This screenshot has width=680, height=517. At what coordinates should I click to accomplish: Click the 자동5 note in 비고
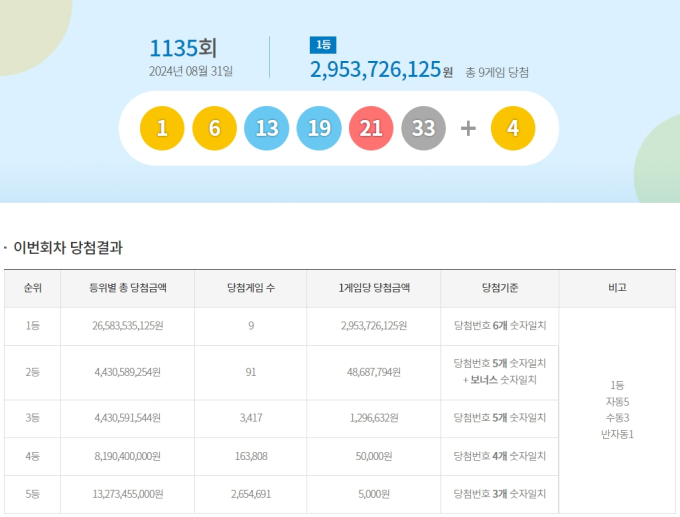(617, 402)
